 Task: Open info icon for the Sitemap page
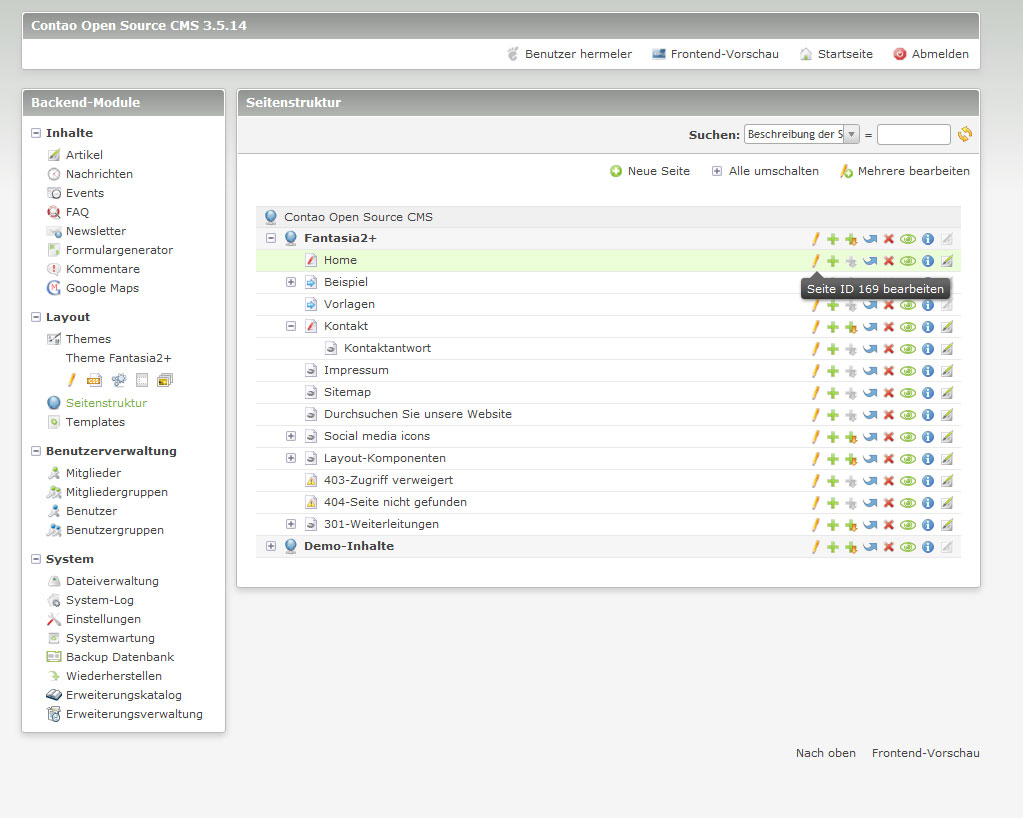point(927,393)
